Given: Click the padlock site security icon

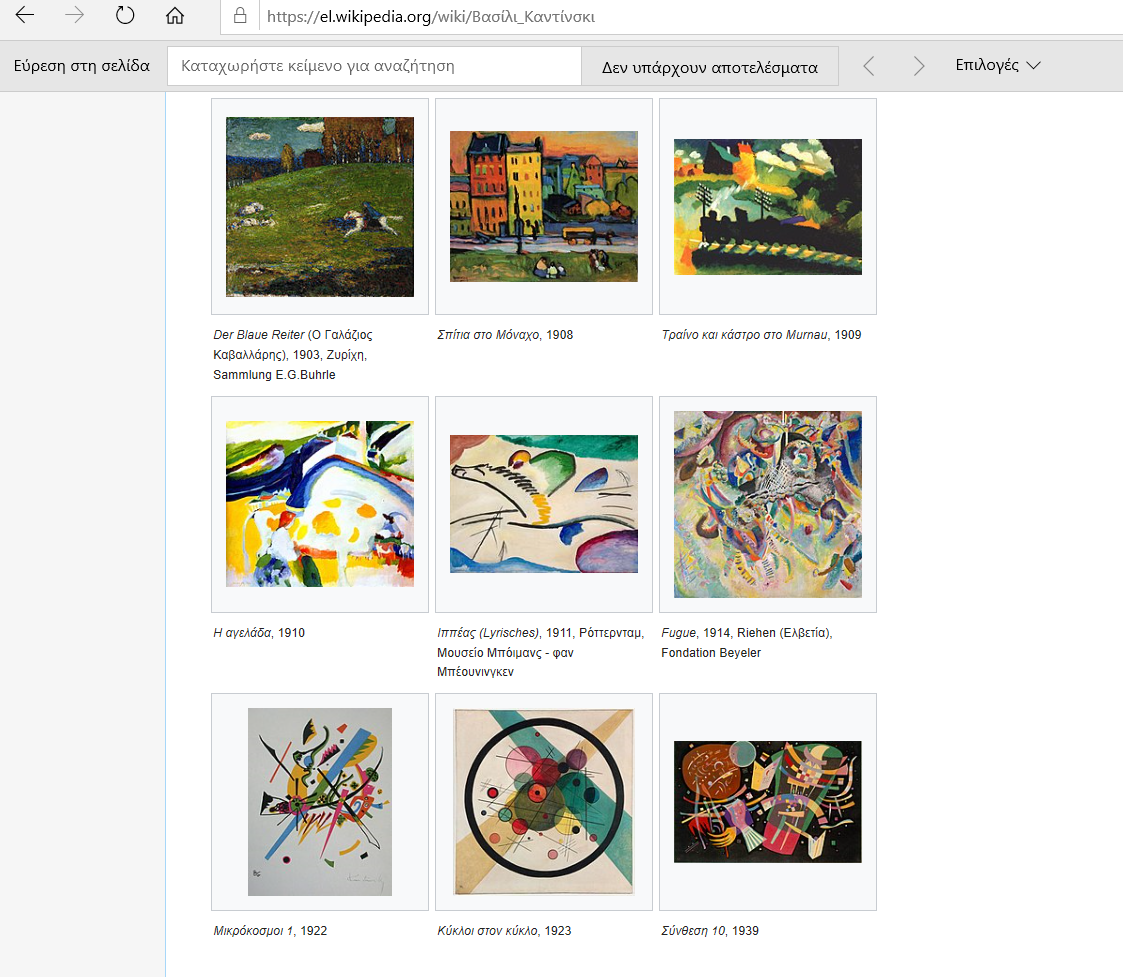Looking at the screenshot, I should (241, 15).
